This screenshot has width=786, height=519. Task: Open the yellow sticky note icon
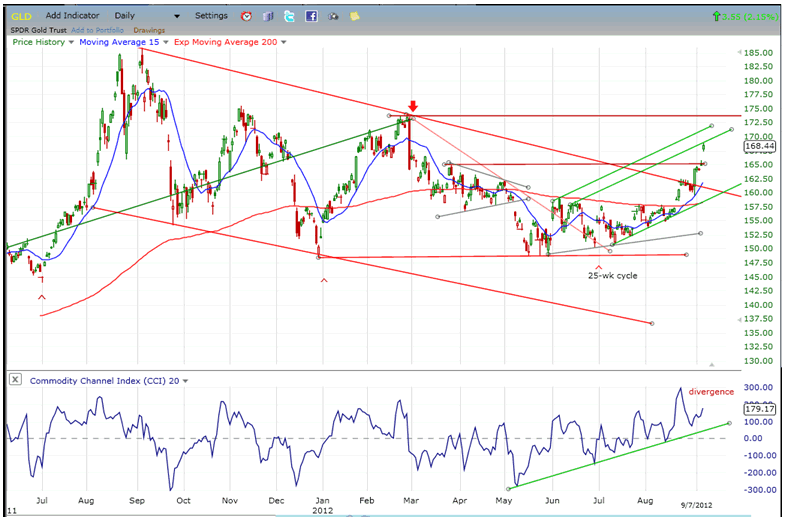point(355,17)
